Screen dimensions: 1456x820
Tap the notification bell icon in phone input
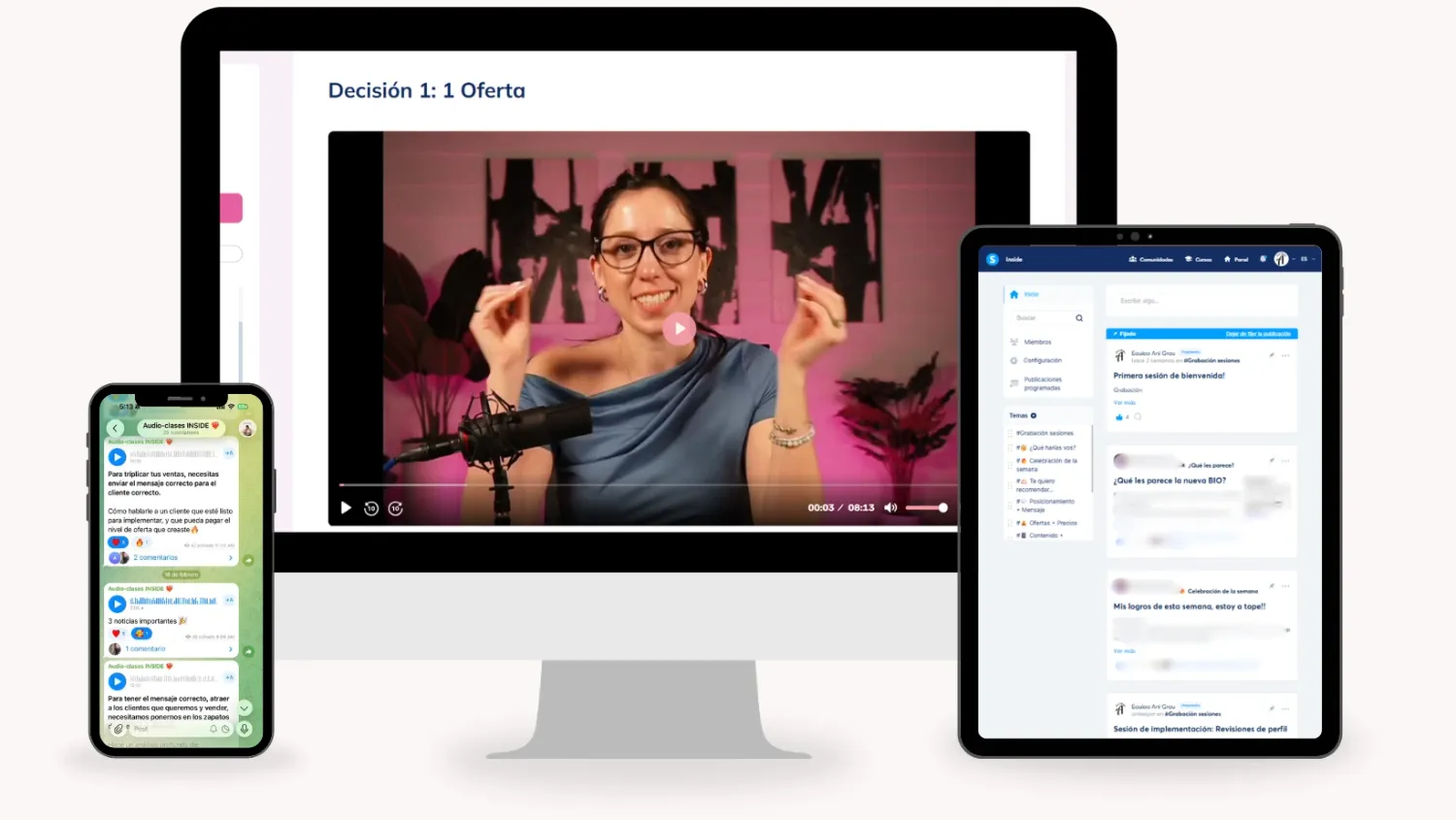214,729
